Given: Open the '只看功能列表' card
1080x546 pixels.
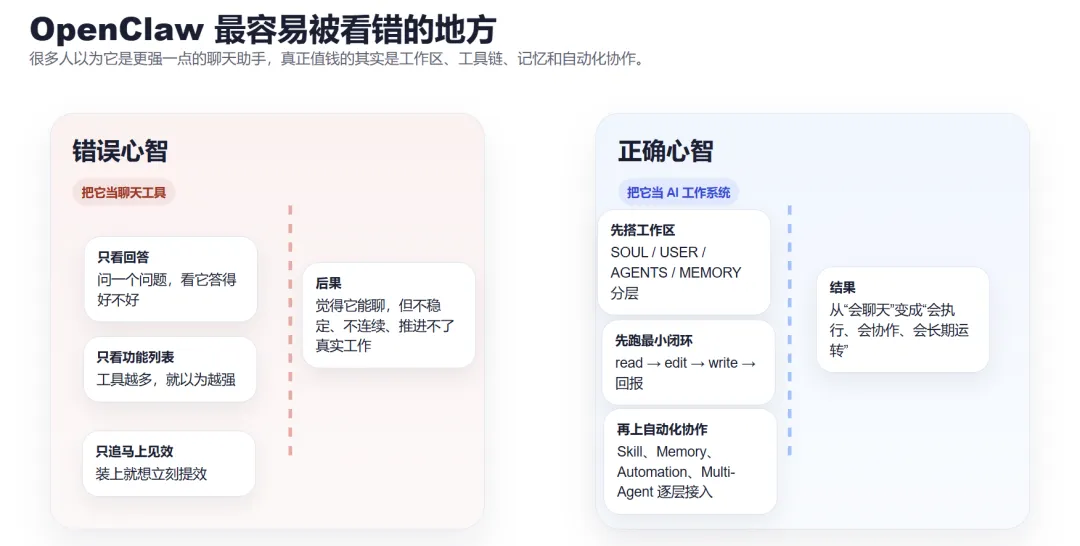Looking at the screenshot, I should pyautogui.click(x=170, y=369).
